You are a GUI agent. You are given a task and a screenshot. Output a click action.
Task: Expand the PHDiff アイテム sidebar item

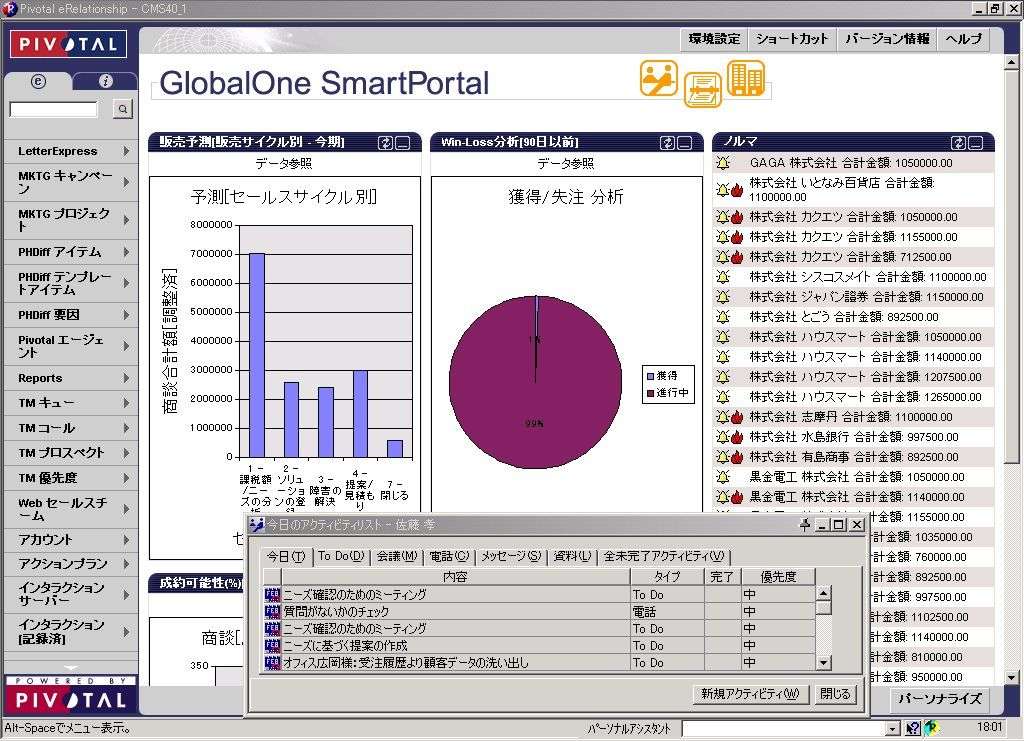pyautogui.click(x=125, y=251)
